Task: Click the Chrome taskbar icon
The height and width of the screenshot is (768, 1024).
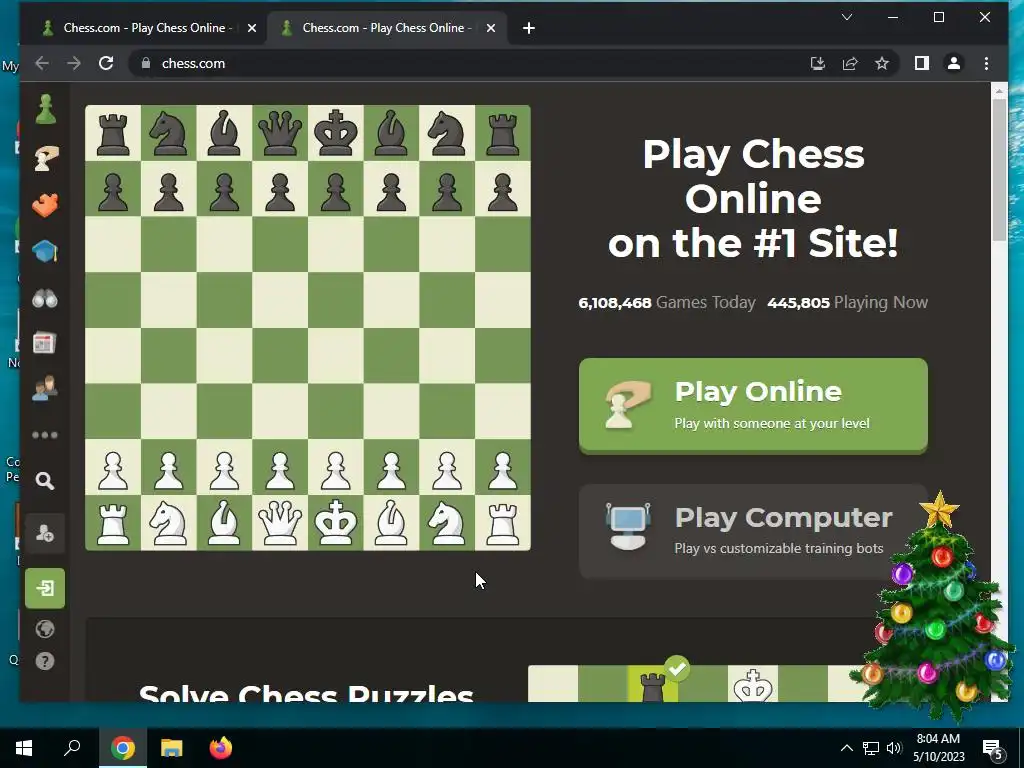Action: click(122, 748)
